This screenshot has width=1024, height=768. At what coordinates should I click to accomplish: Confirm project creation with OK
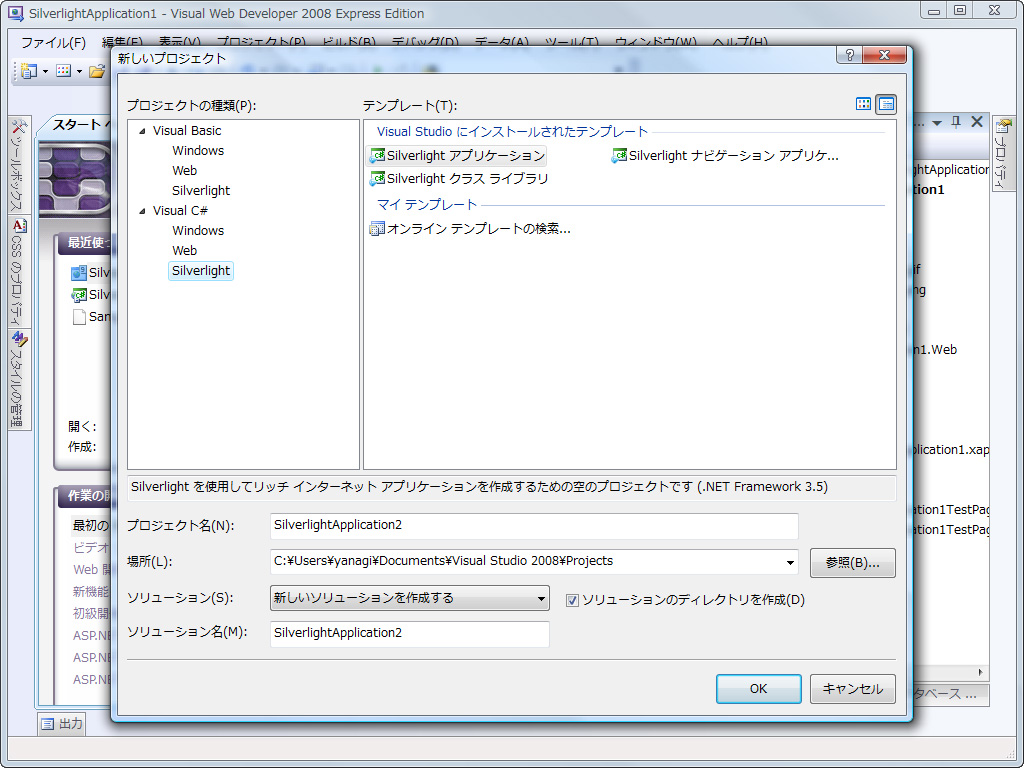(758, 688)
